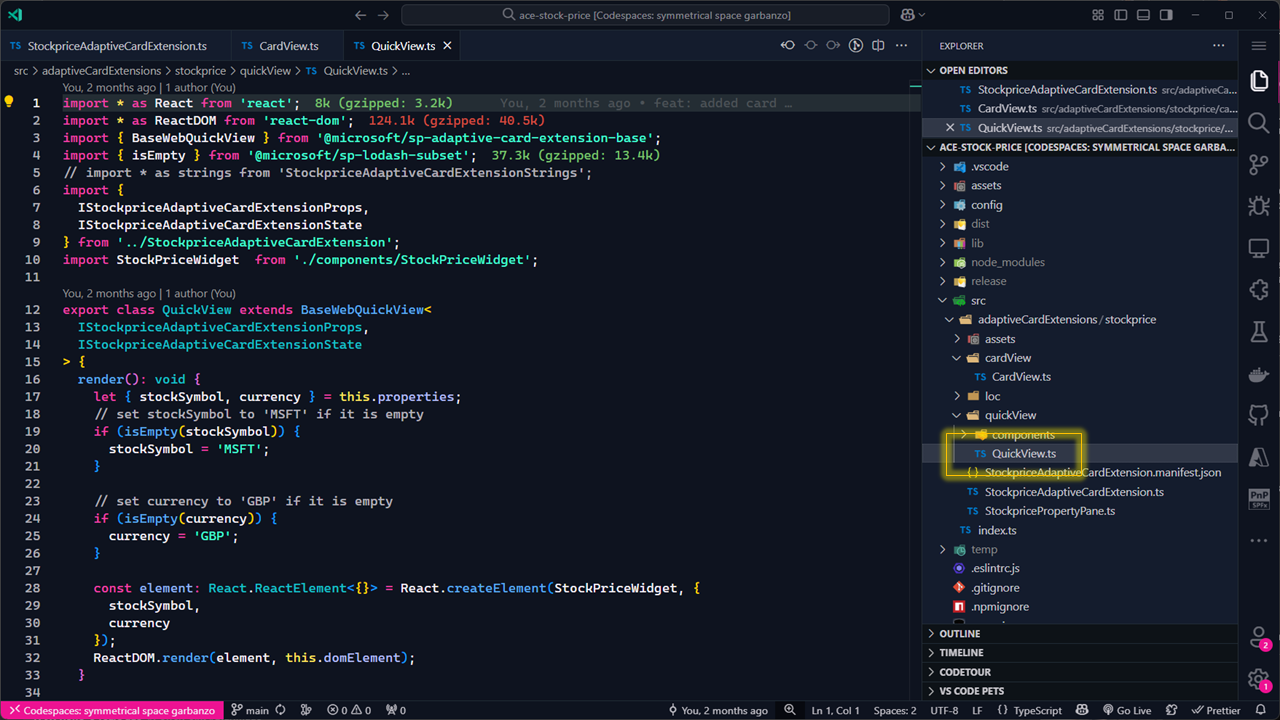The width and height of the screenshot is (1280, 720).
Task: Collapse the cardView folder
Action: pyautogui.click(x=1007, y=358)
